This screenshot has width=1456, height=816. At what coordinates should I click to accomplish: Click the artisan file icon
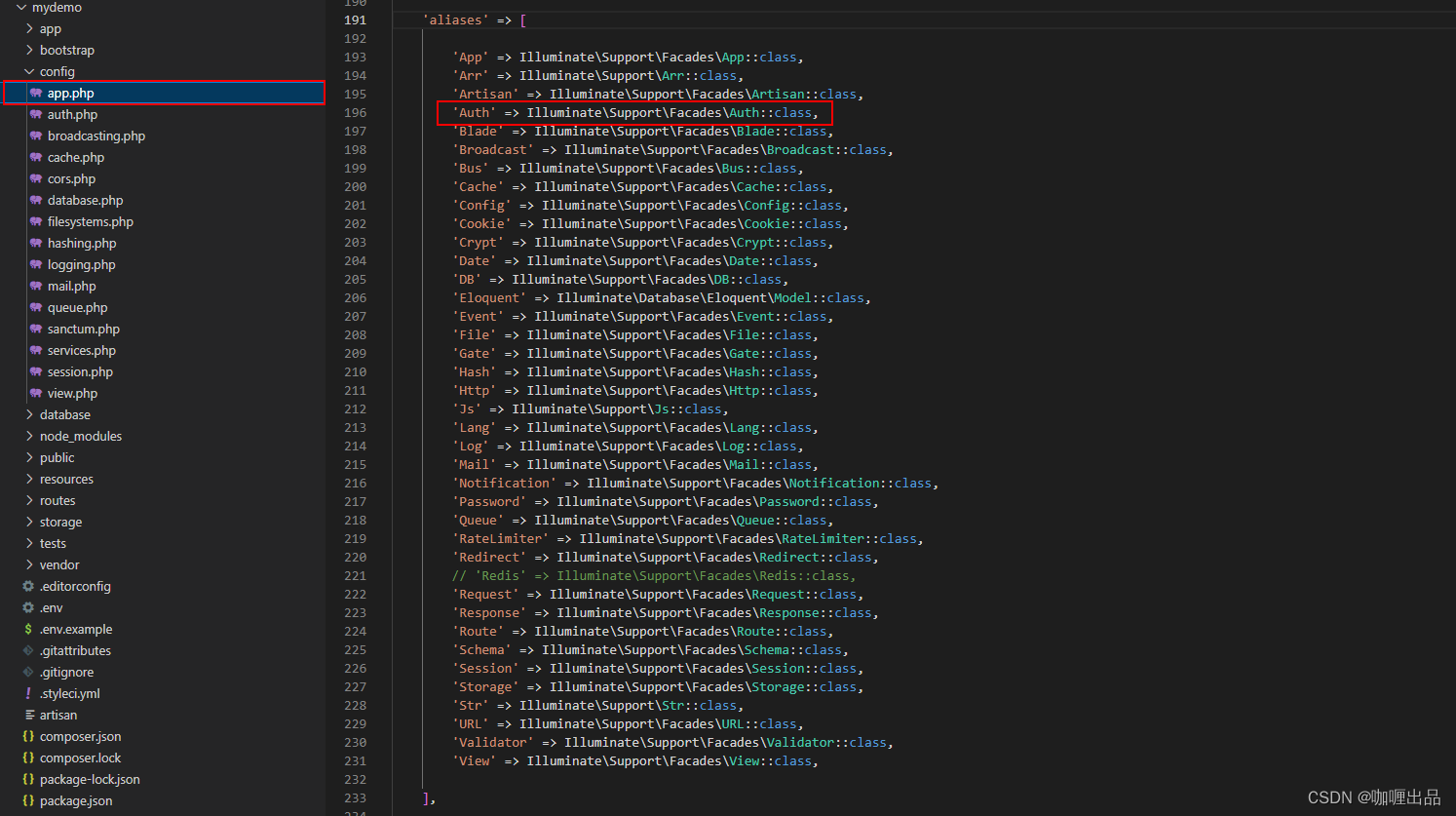29,715
